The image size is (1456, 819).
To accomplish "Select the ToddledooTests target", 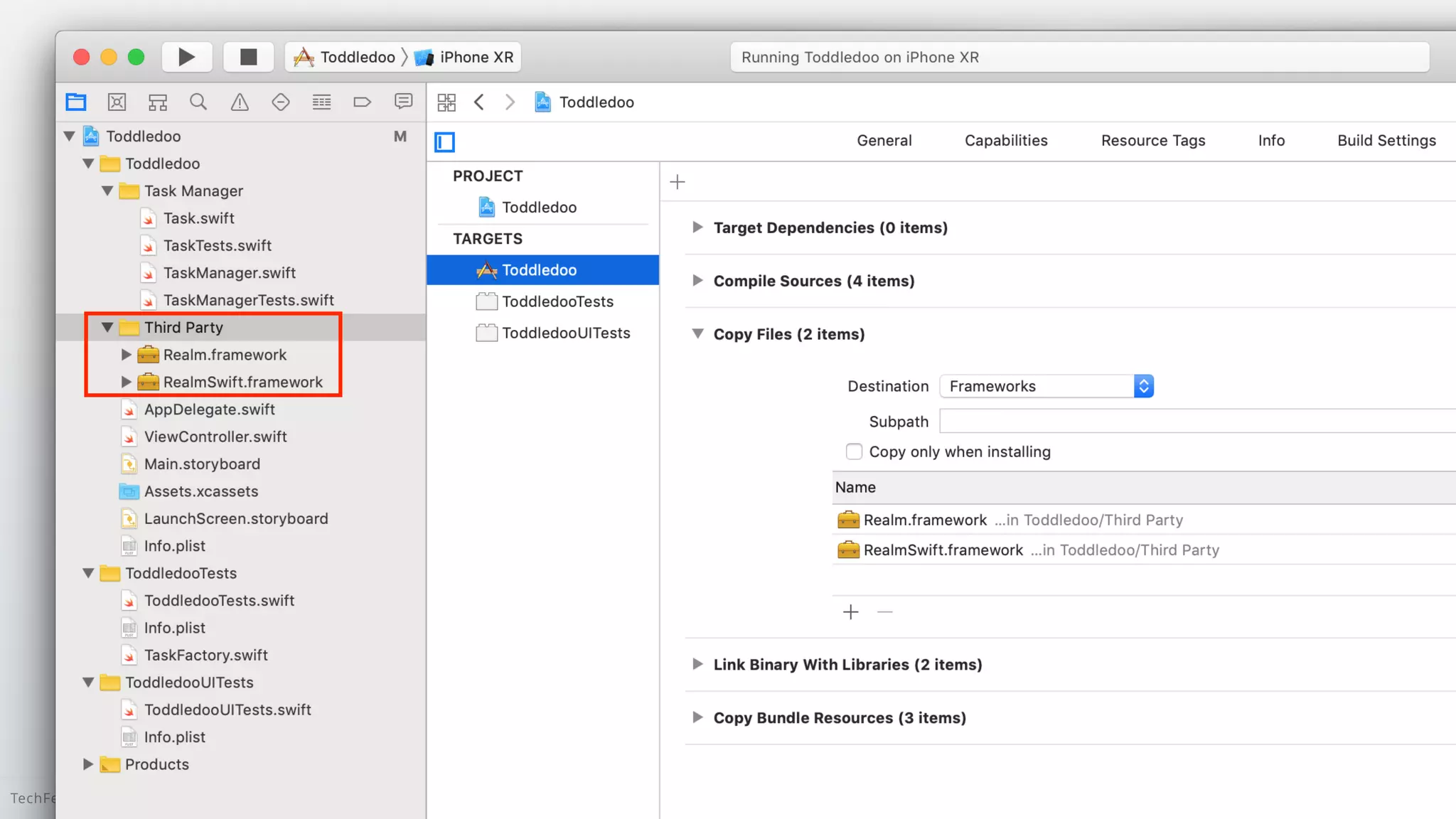I will pos(557,301).
